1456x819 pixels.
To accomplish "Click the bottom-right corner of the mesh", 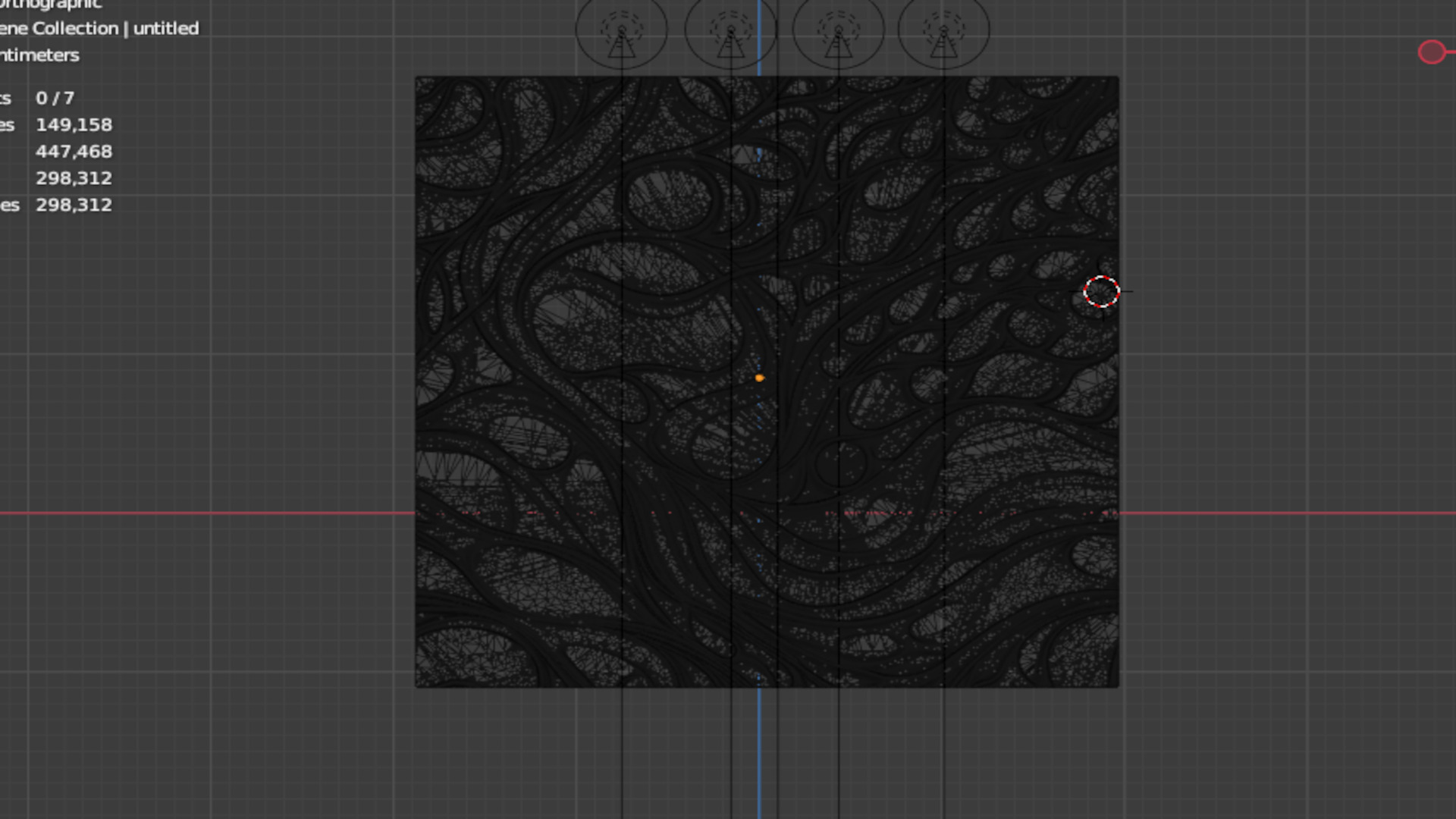I will [x=1116, y=685].
